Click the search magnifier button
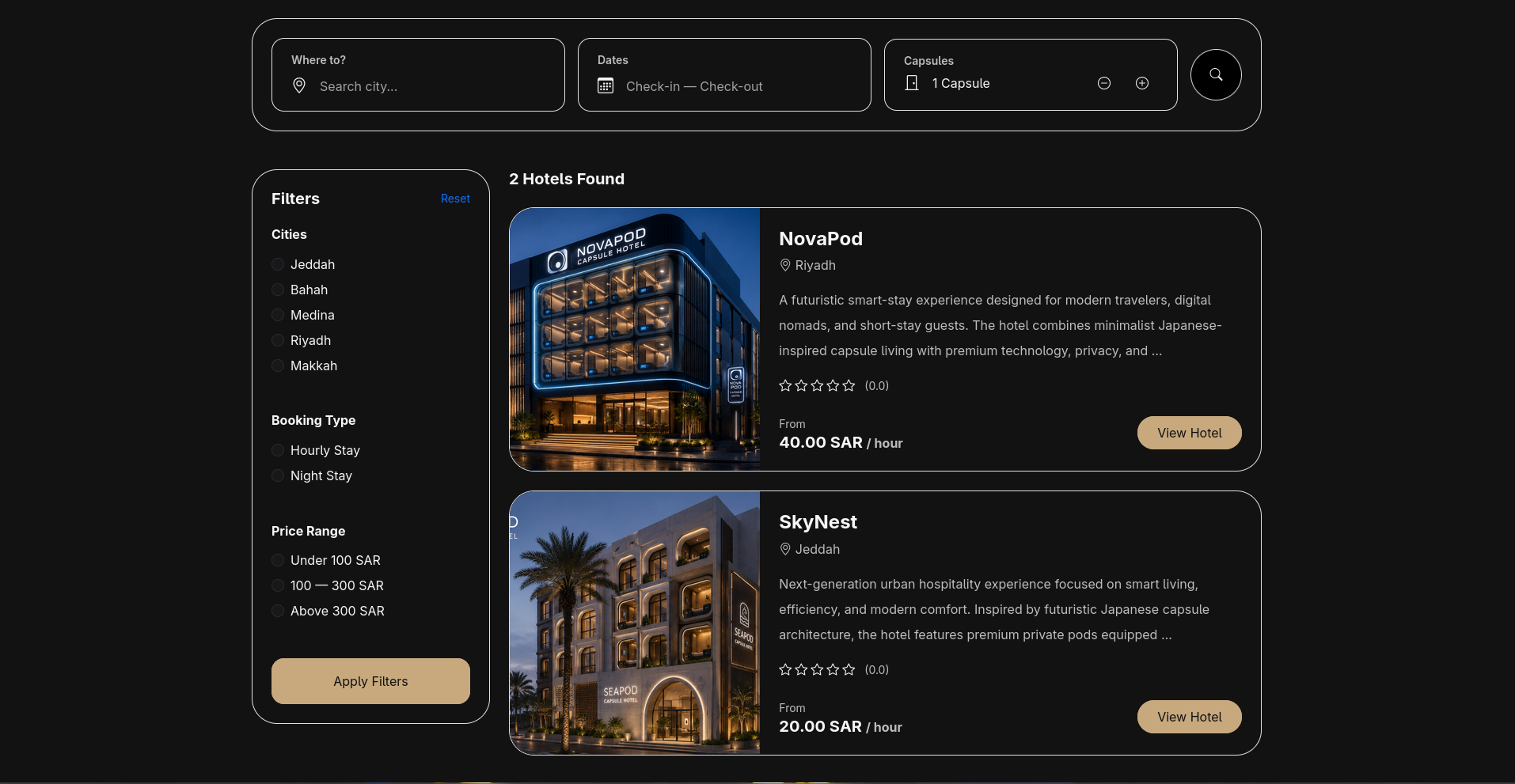The width and height of the screenshot is (1515, 784). [x=1216, y=74]
